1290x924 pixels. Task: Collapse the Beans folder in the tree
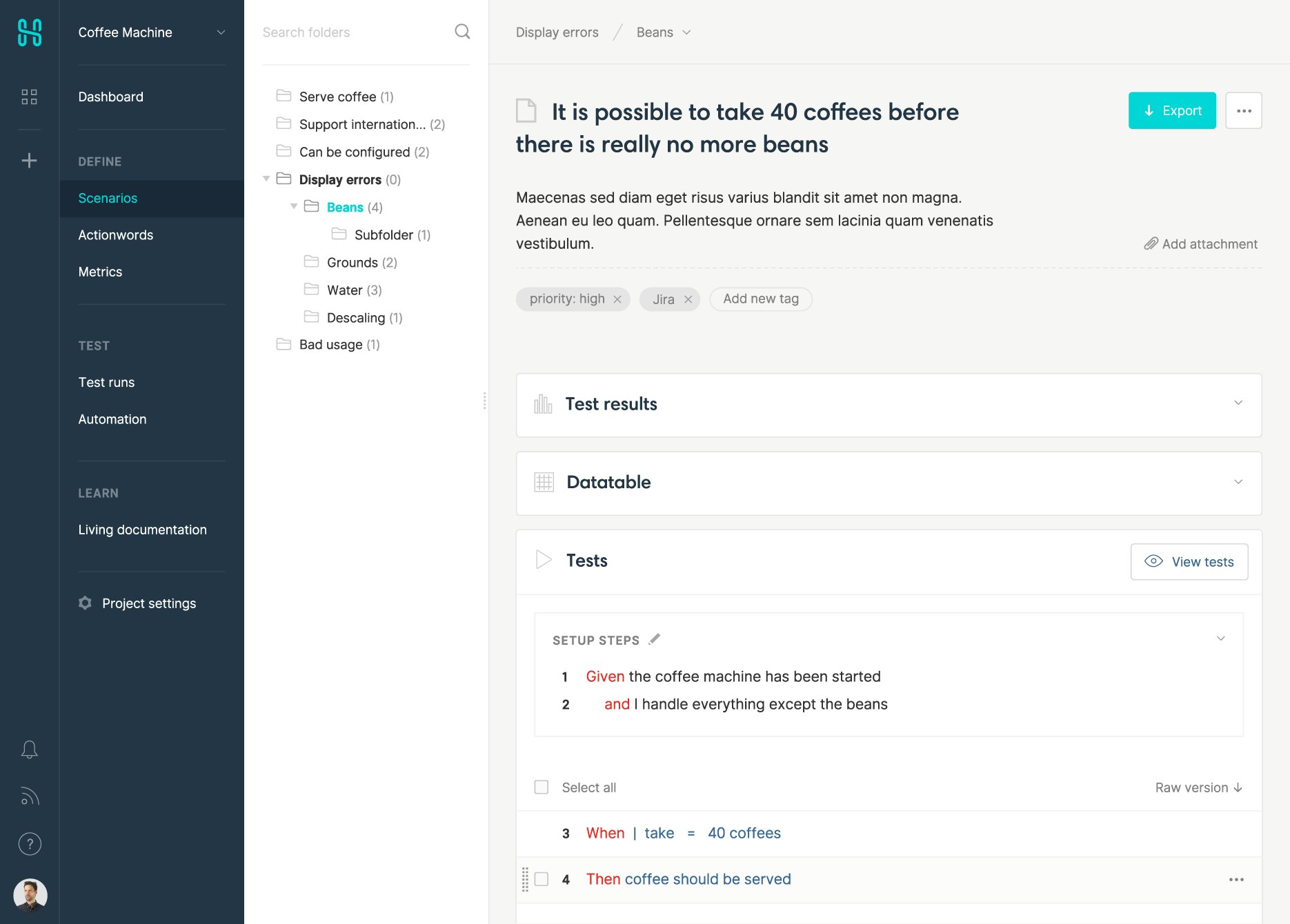click(293, 206)
